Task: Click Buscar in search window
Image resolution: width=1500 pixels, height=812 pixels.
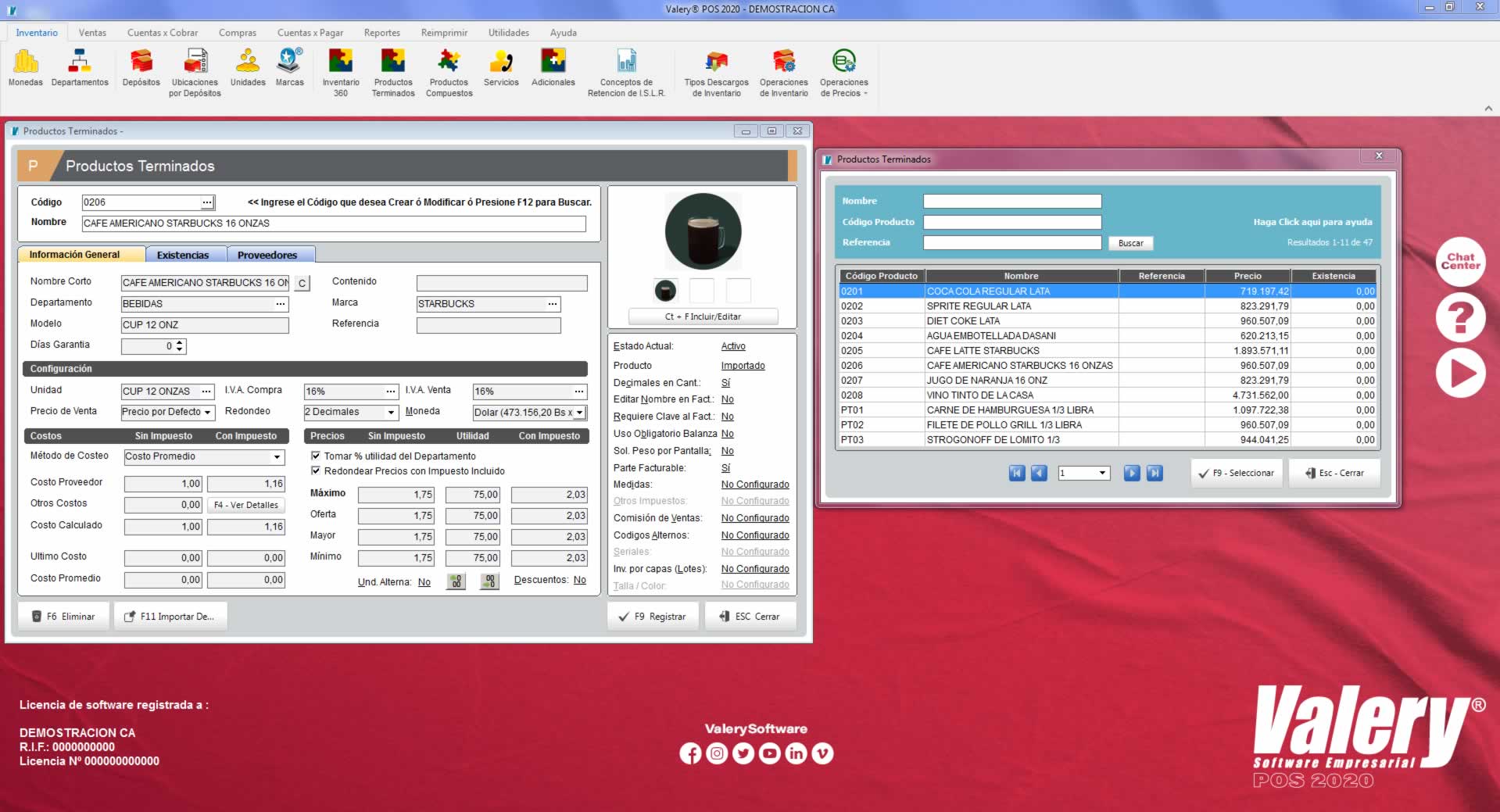Action: [x=1130, y=243]
